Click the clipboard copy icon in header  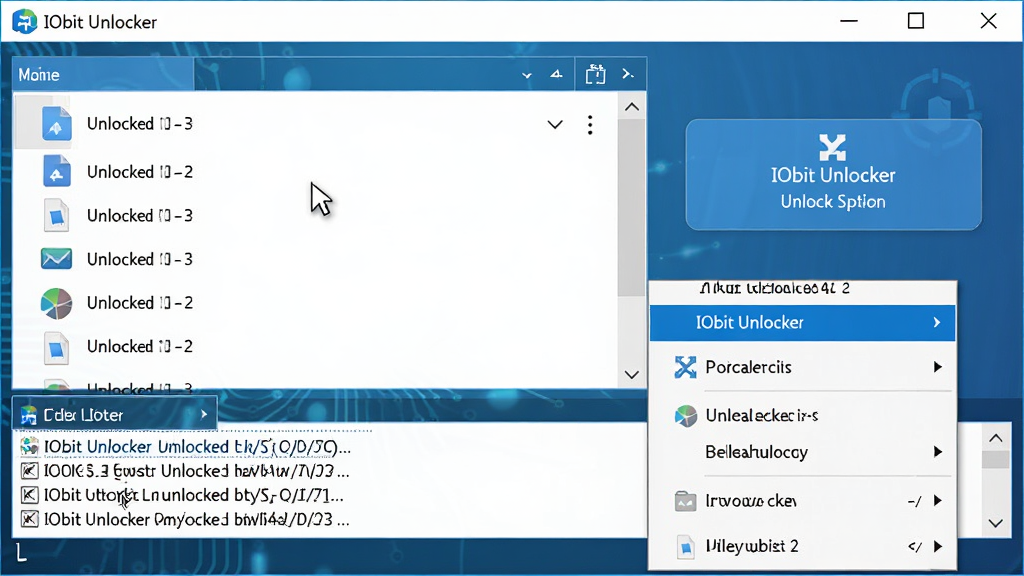[595, 74]
